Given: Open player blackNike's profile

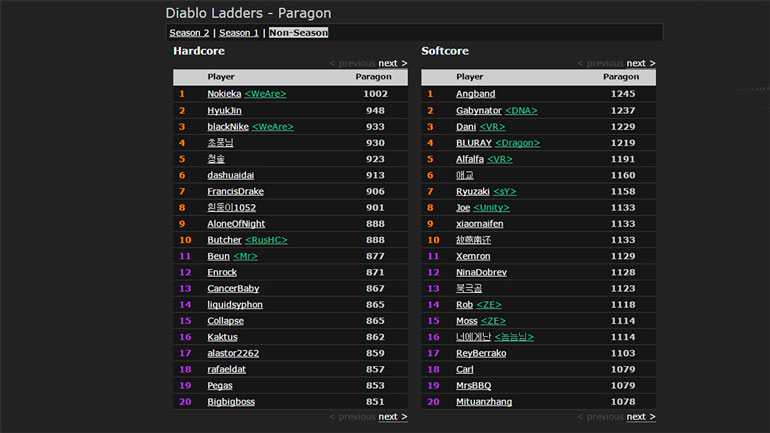Looking at the screenshot, I should [x=228, y=127].
